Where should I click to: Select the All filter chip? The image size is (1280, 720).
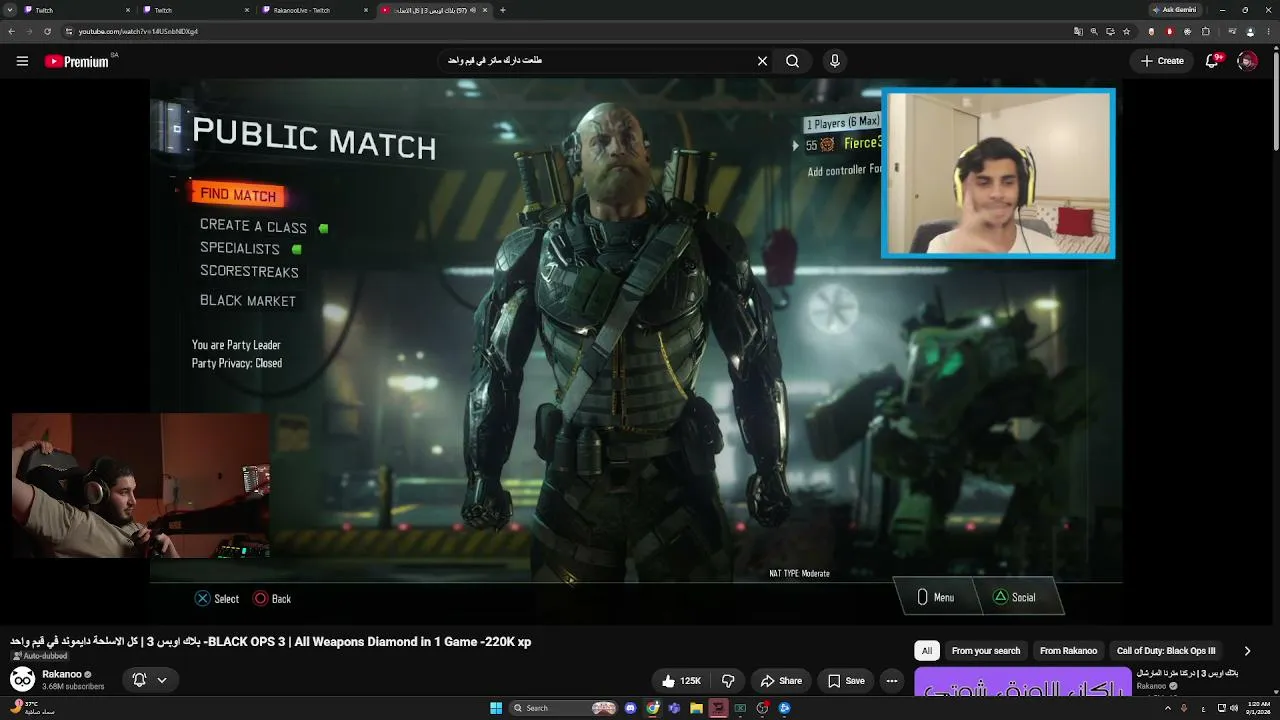pos(927,651)
